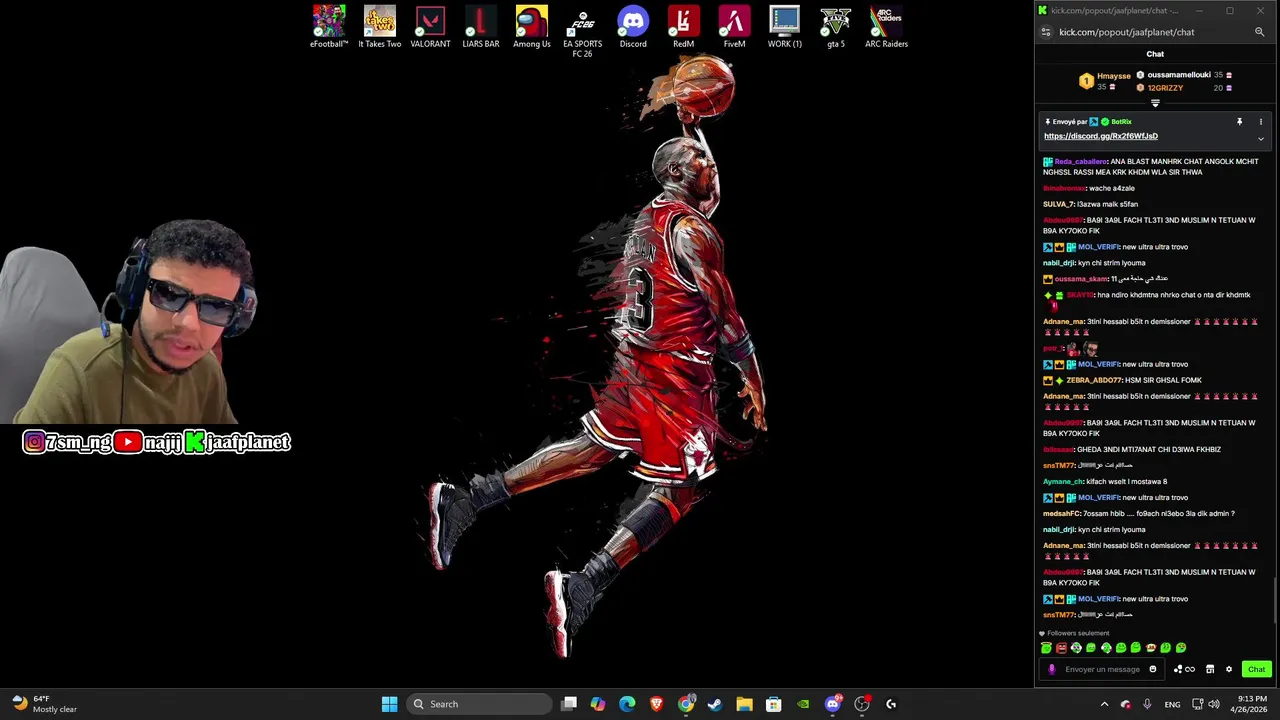Select the It Takes Two desktop icon

pyautogui.click(x=380, y=27)
